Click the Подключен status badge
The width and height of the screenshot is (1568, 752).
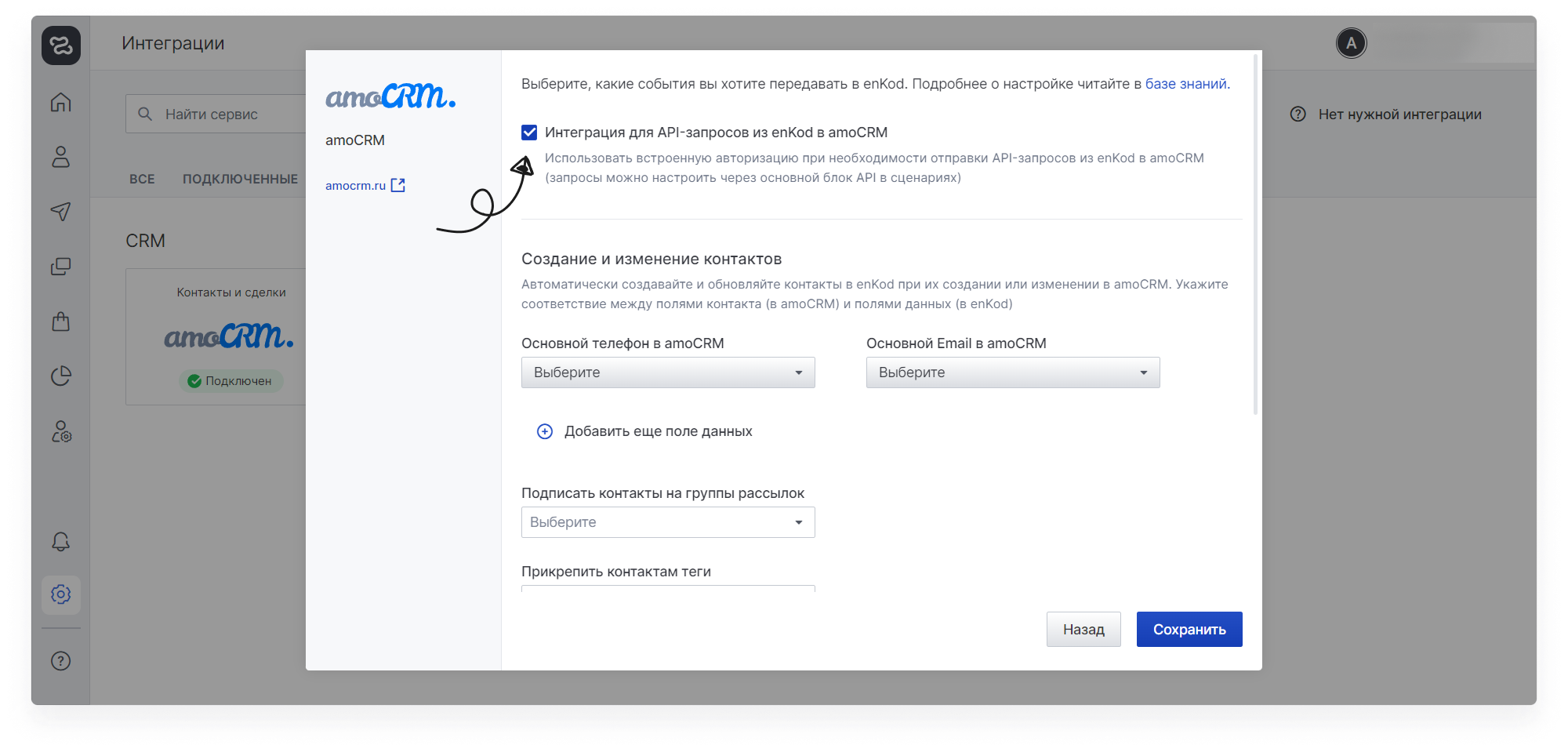(231, 381)
